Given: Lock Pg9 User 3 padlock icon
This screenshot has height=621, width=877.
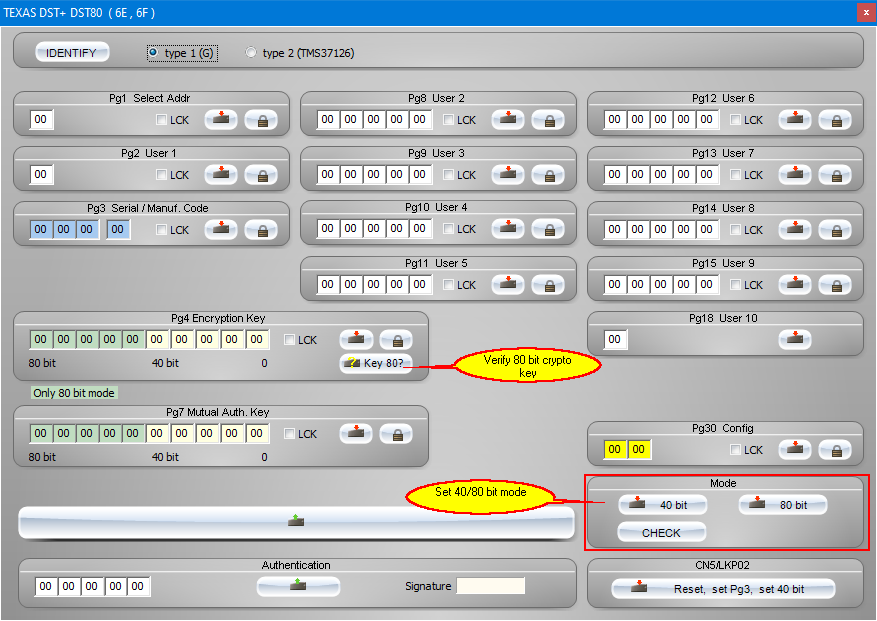Looking at the screenshot, I should (x=549, y=175).
